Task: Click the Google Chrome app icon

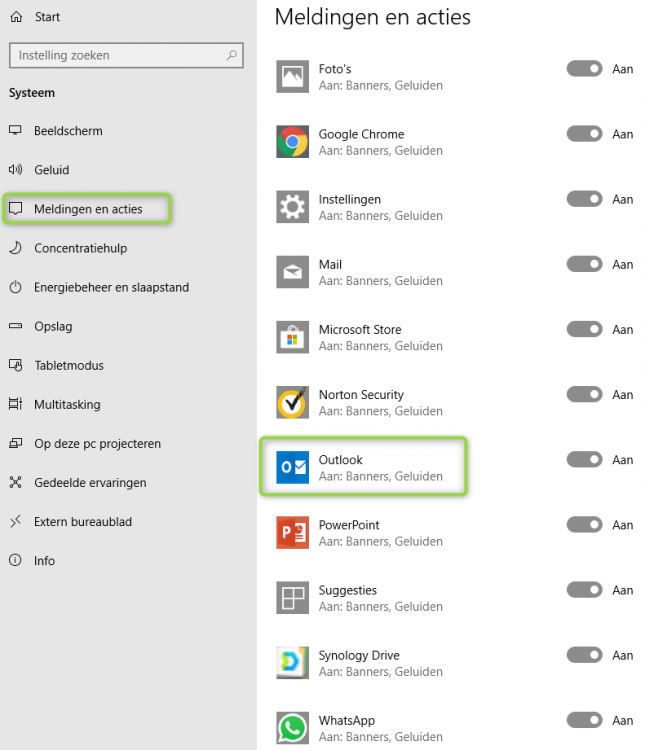Action: [x=292, y=142]
